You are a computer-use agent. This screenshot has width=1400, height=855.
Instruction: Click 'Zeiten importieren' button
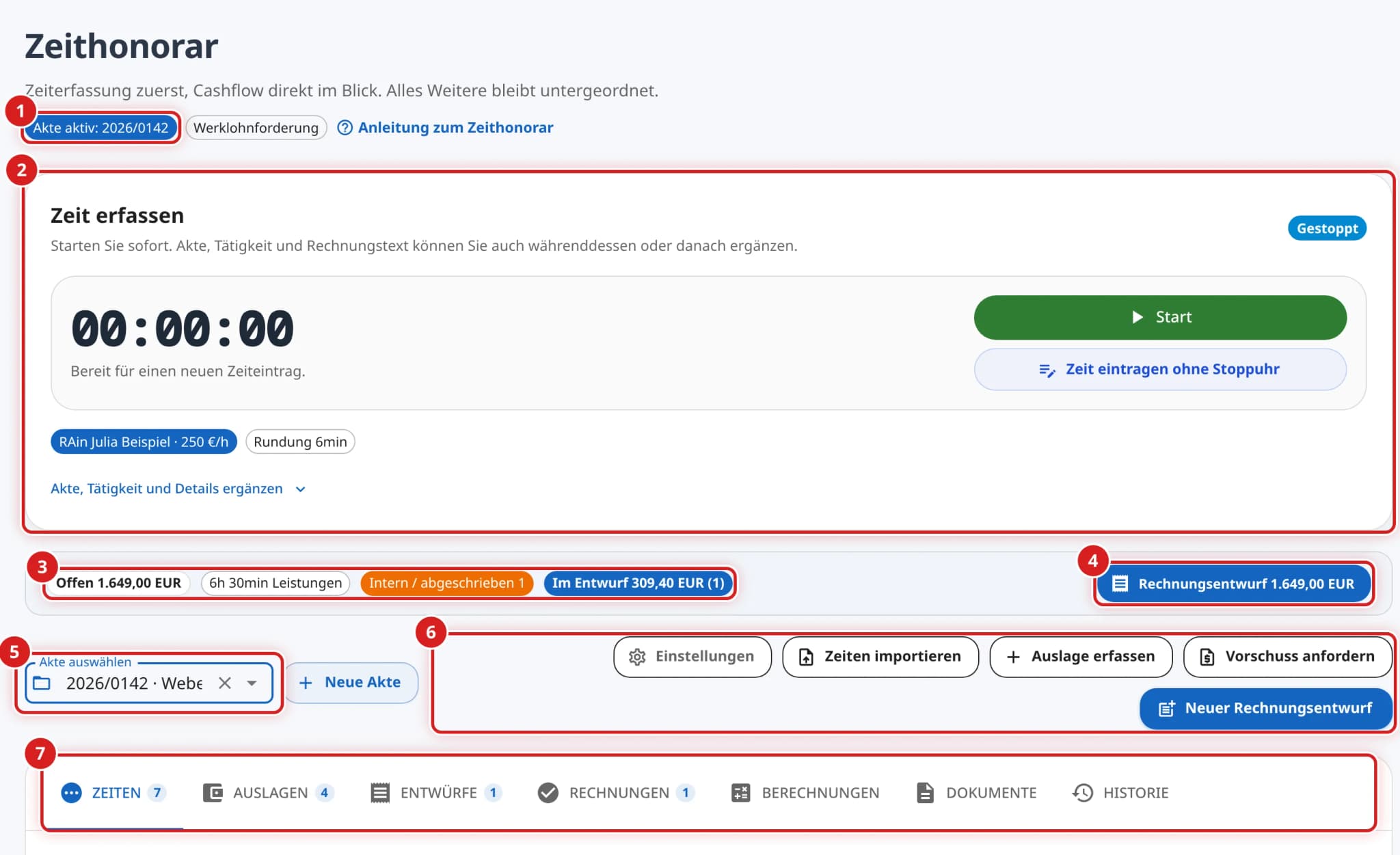coord(880,657)
